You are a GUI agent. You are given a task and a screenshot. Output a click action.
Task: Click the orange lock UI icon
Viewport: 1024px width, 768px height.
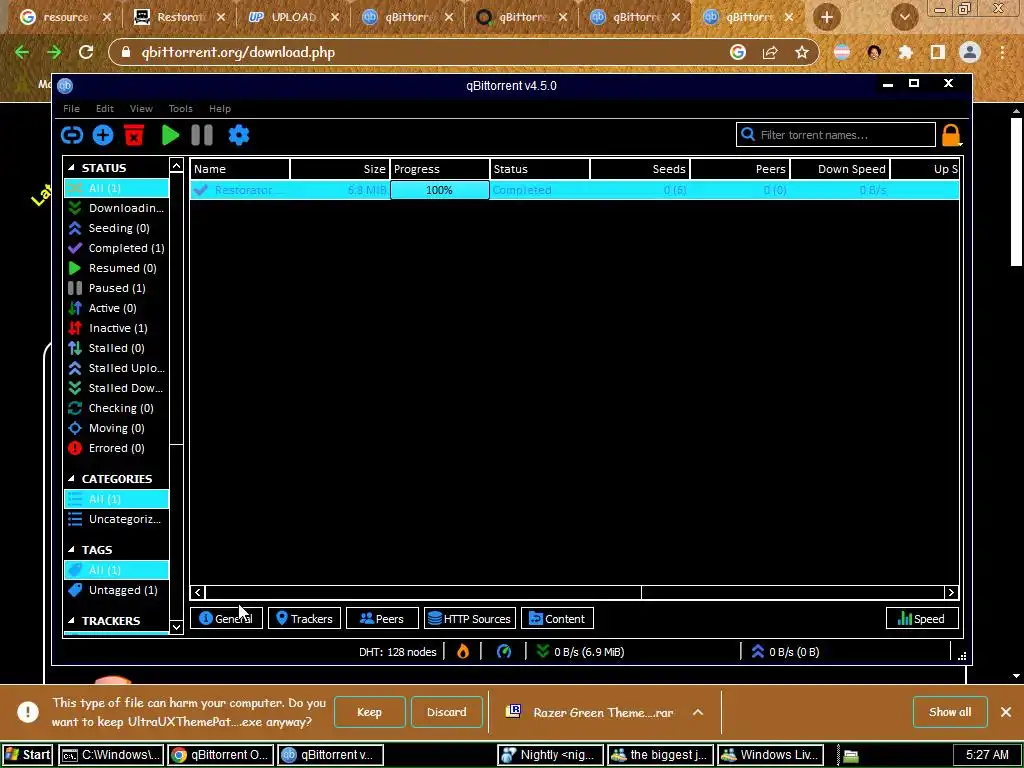[x=951, y=135]
